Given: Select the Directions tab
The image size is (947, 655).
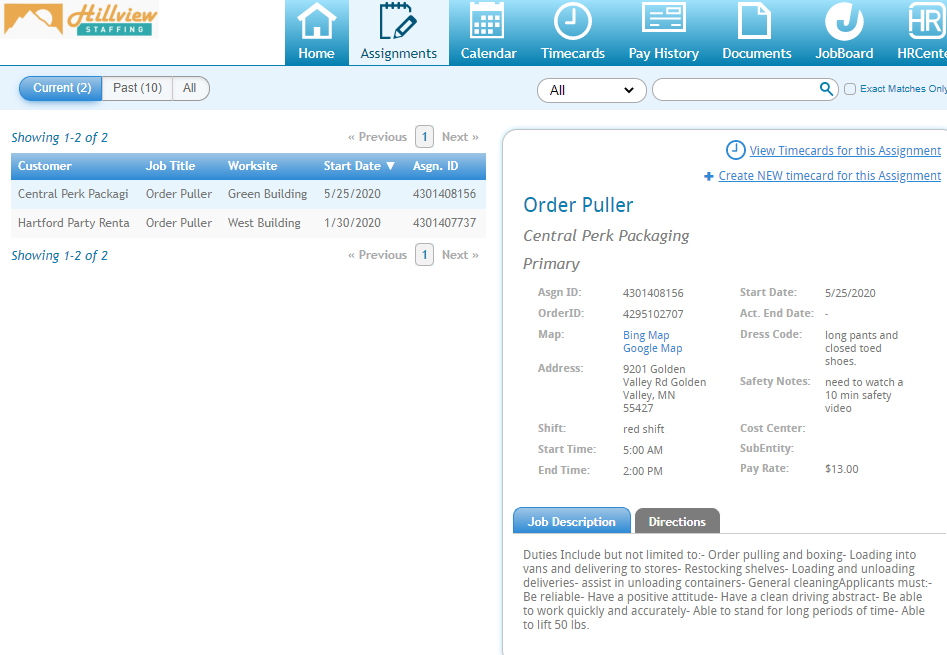Looking at the screenshot, I should point(677,521).
